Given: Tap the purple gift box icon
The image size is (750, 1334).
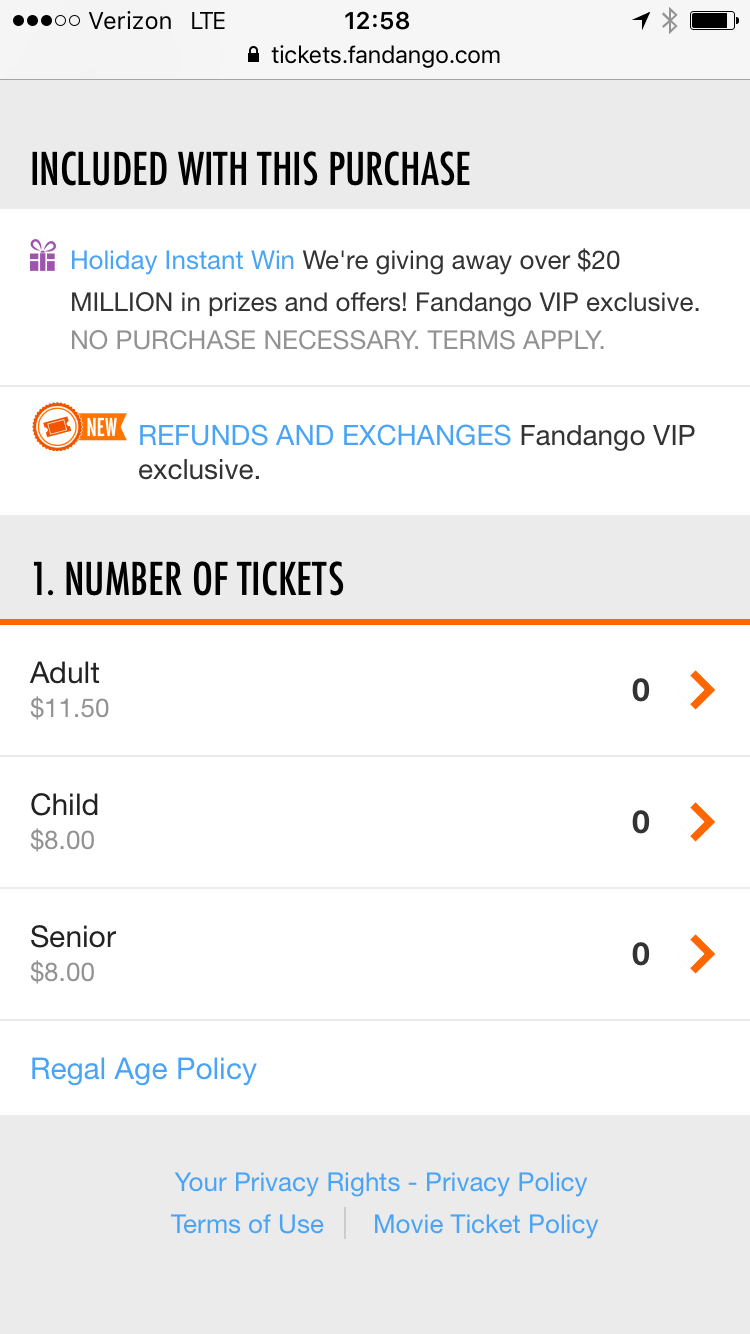Looking at the screenshot, I should point(43,256).
